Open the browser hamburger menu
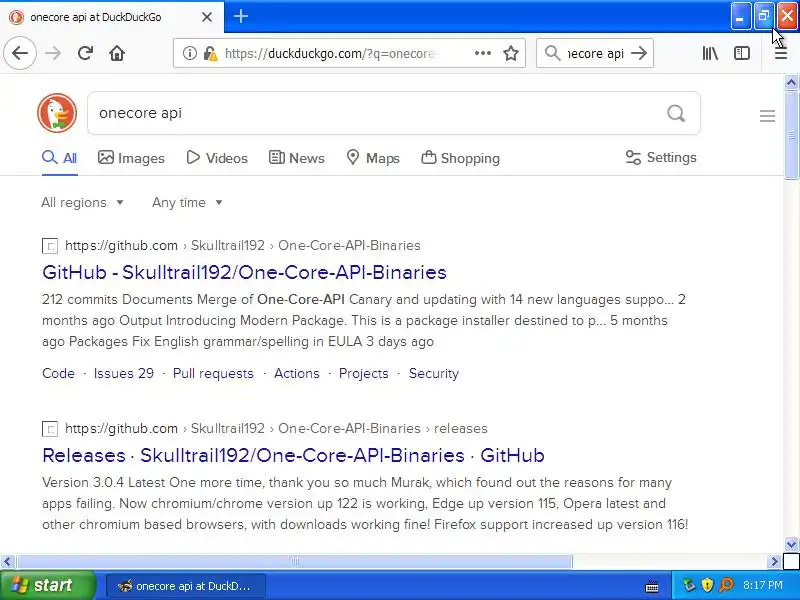This screenshot has height=600, width=800. point(781,53)
